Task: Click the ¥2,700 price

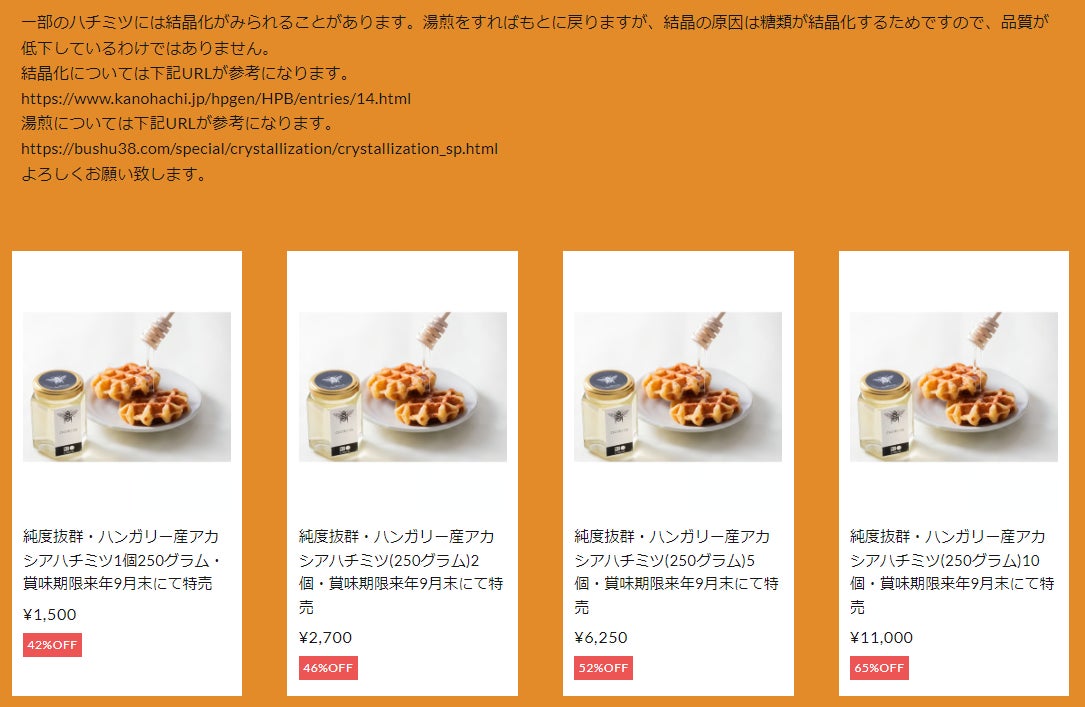Action: coord(325,637)
